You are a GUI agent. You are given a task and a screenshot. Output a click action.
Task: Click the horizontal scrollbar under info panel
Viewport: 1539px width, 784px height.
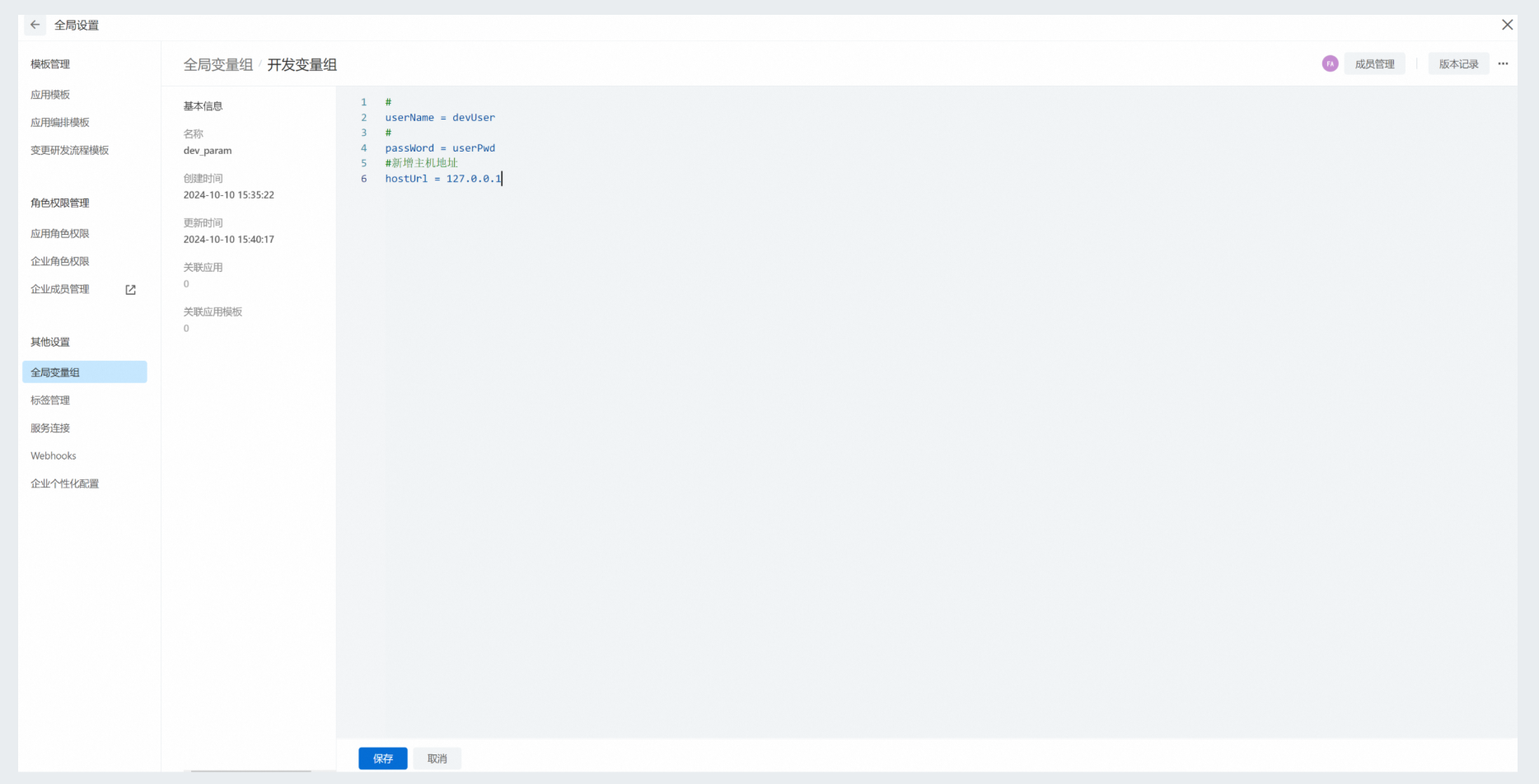[x=250, y=771]
